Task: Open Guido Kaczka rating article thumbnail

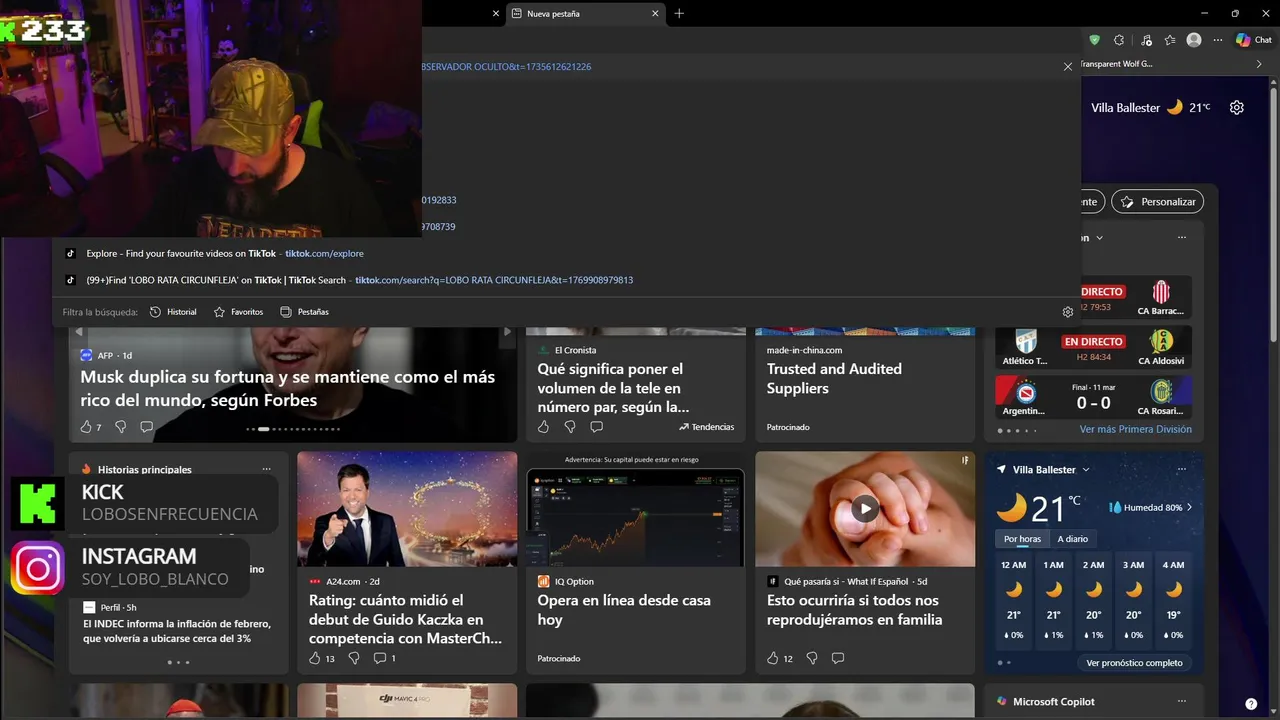Action: click(407, 509)
